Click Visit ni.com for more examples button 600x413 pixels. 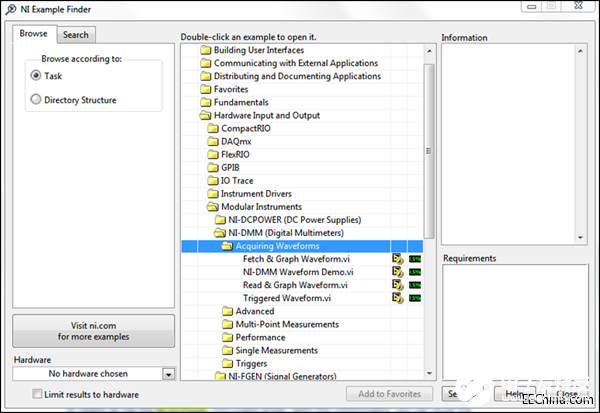coord(93,331)
